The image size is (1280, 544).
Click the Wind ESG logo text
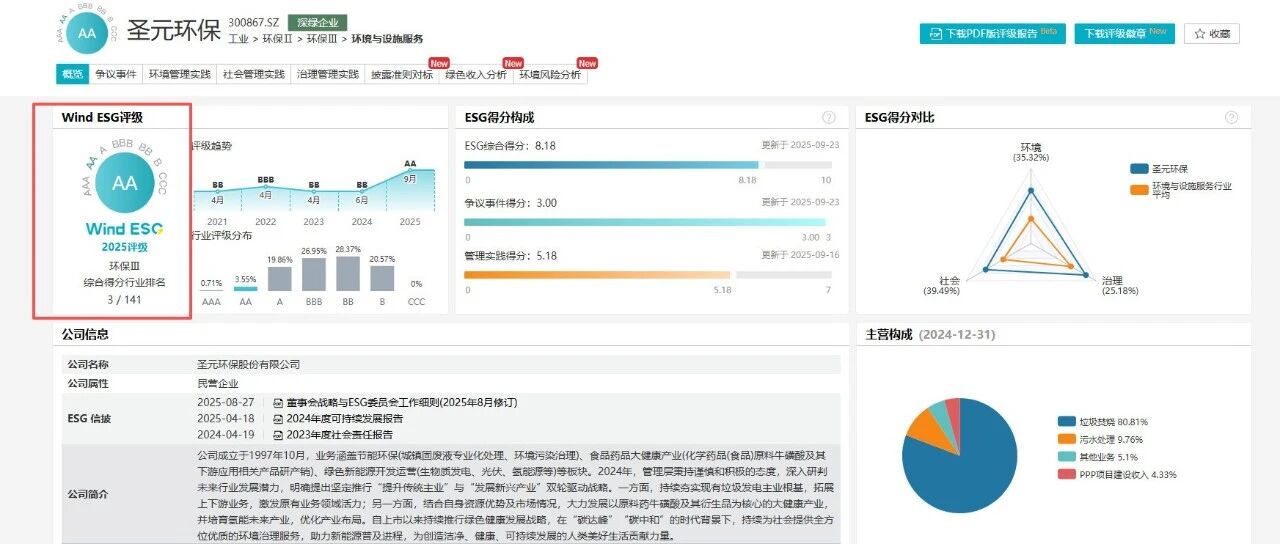125,229
